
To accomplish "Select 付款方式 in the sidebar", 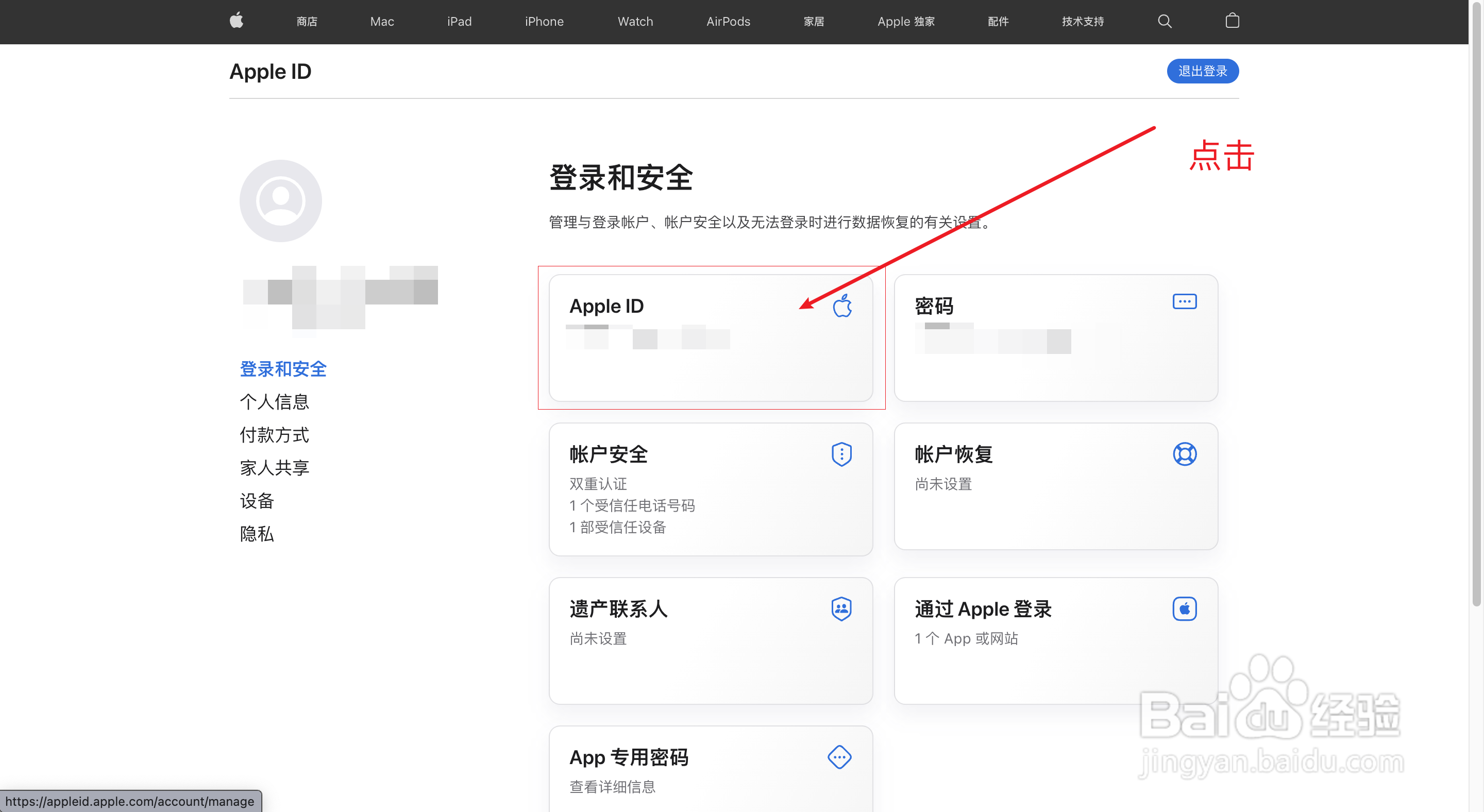I will pos(274,434).
